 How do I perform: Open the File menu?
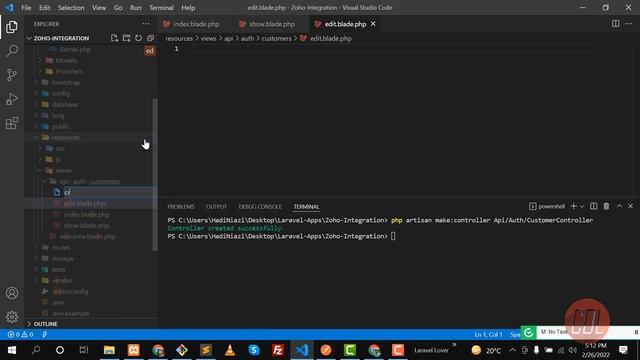(26, 8)
